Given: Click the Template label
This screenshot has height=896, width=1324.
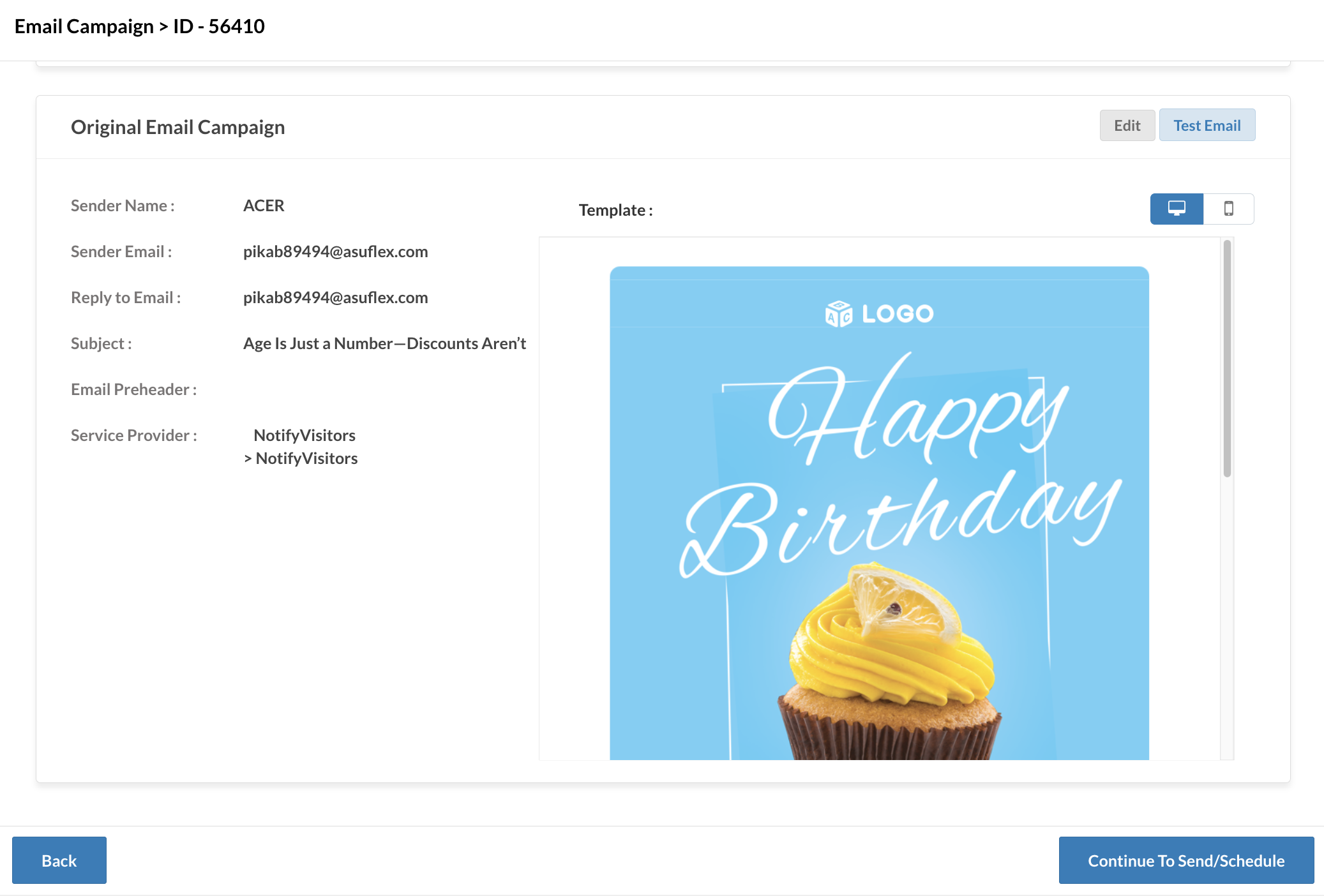Looking at the screenshot, I should pos(615,210).
